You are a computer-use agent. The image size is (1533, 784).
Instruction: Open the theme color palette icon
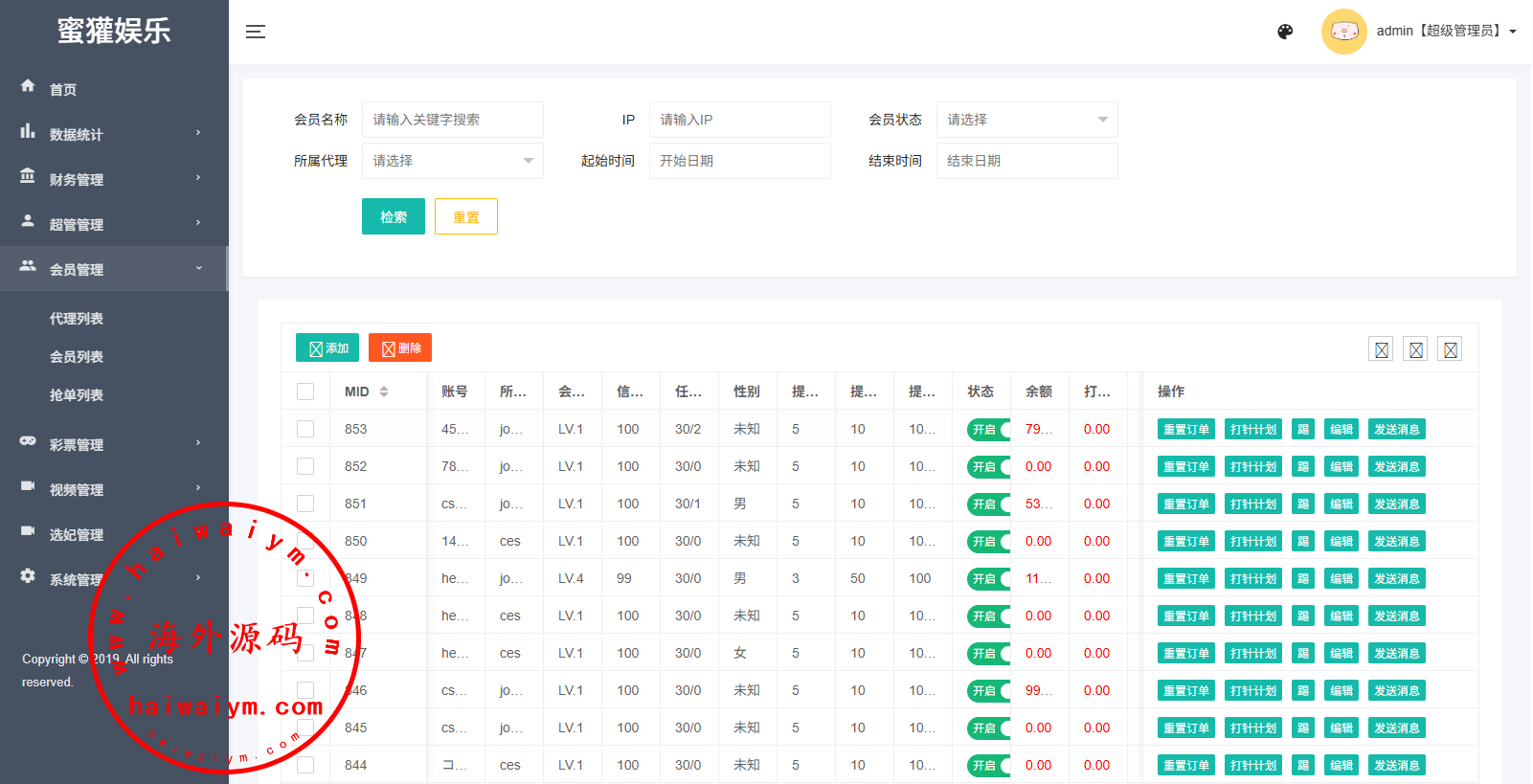click(x=1285, y=32)
